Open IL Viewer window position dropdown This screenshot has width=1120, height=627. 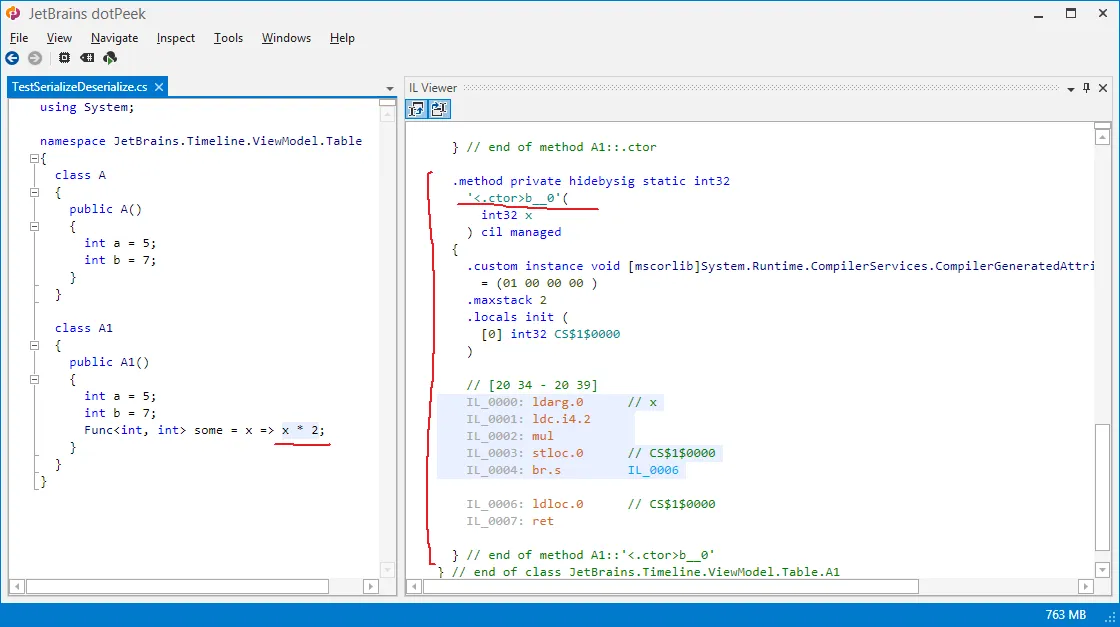pyautogui.click(x=1071, y=89)
